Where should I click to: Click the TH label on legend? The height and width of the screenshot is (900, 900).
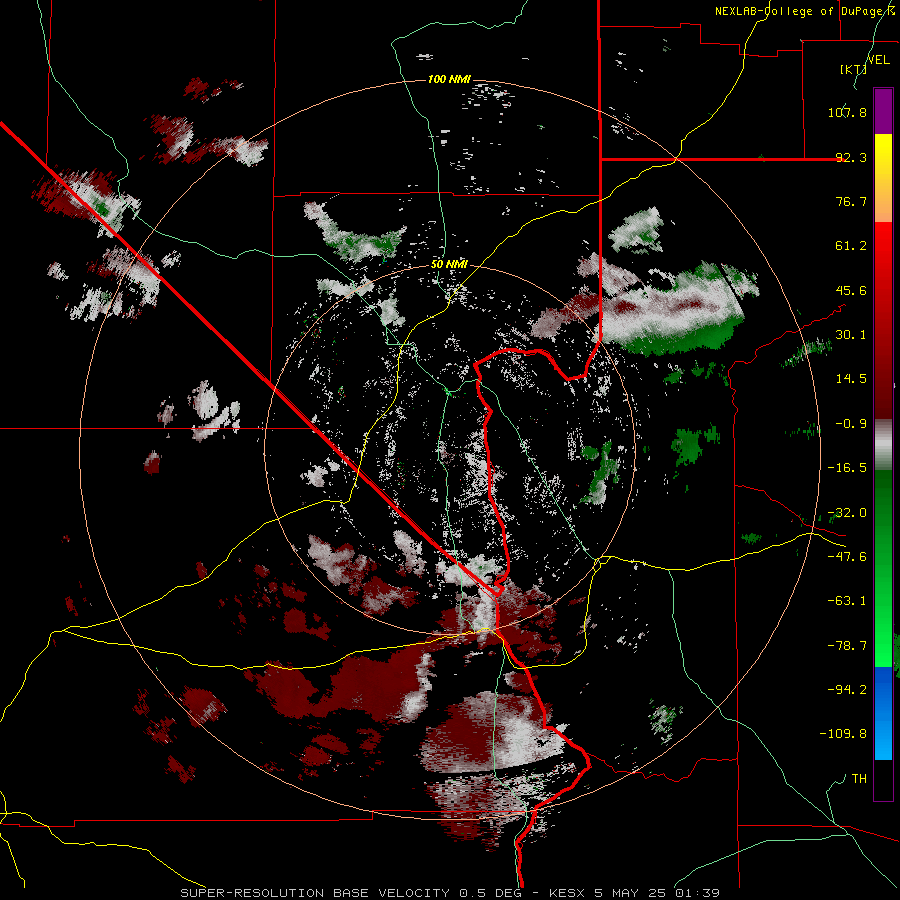tap(859, 779)
